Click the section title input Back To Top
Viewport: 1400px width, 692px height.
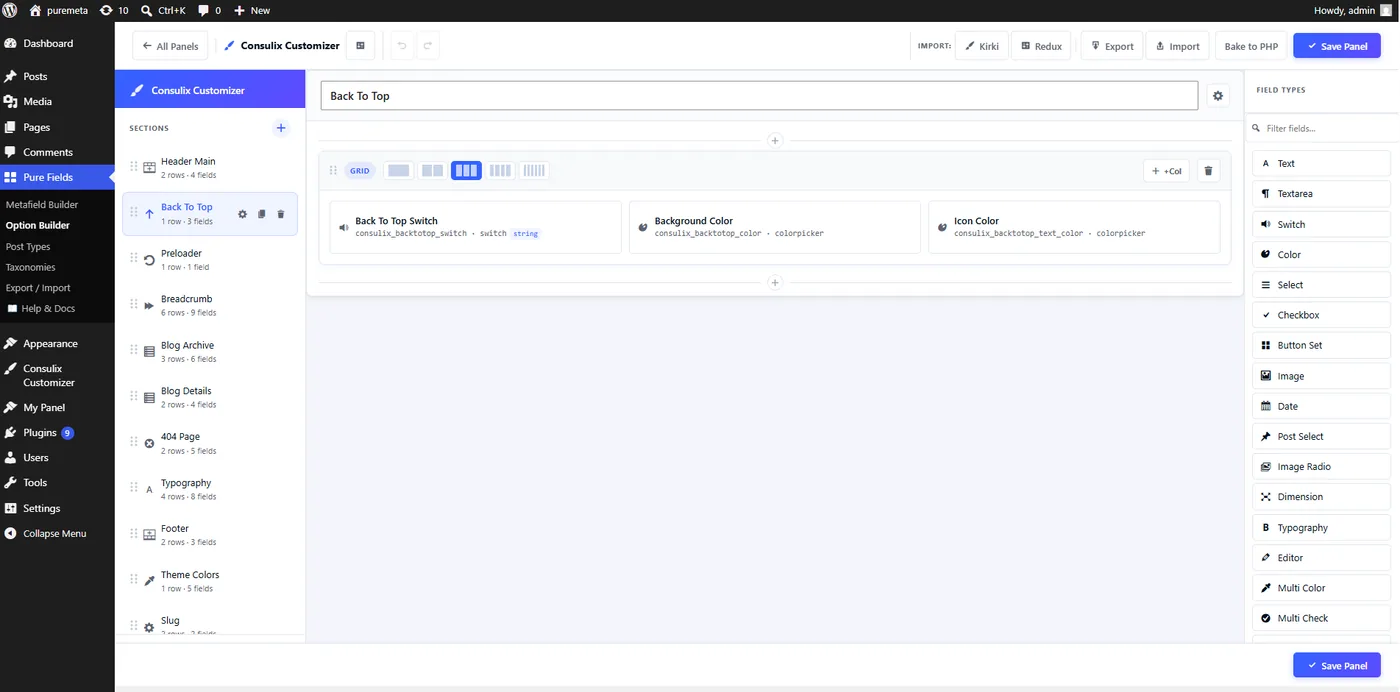click(759, 96)
